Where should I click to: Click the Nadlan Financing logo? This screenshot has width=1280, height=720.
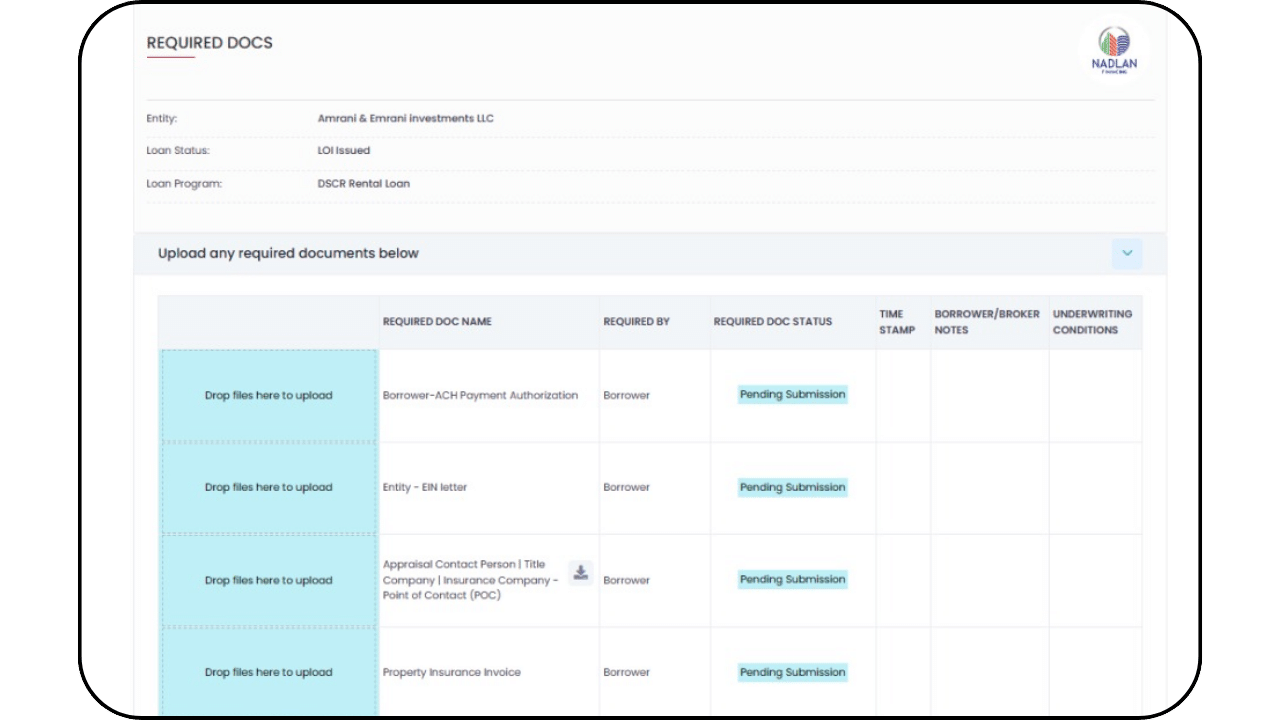tap(1113, 49)
